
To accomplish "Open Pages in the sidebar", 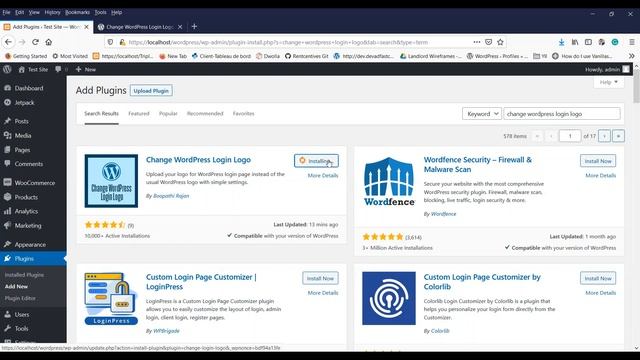I will [22, 150].
